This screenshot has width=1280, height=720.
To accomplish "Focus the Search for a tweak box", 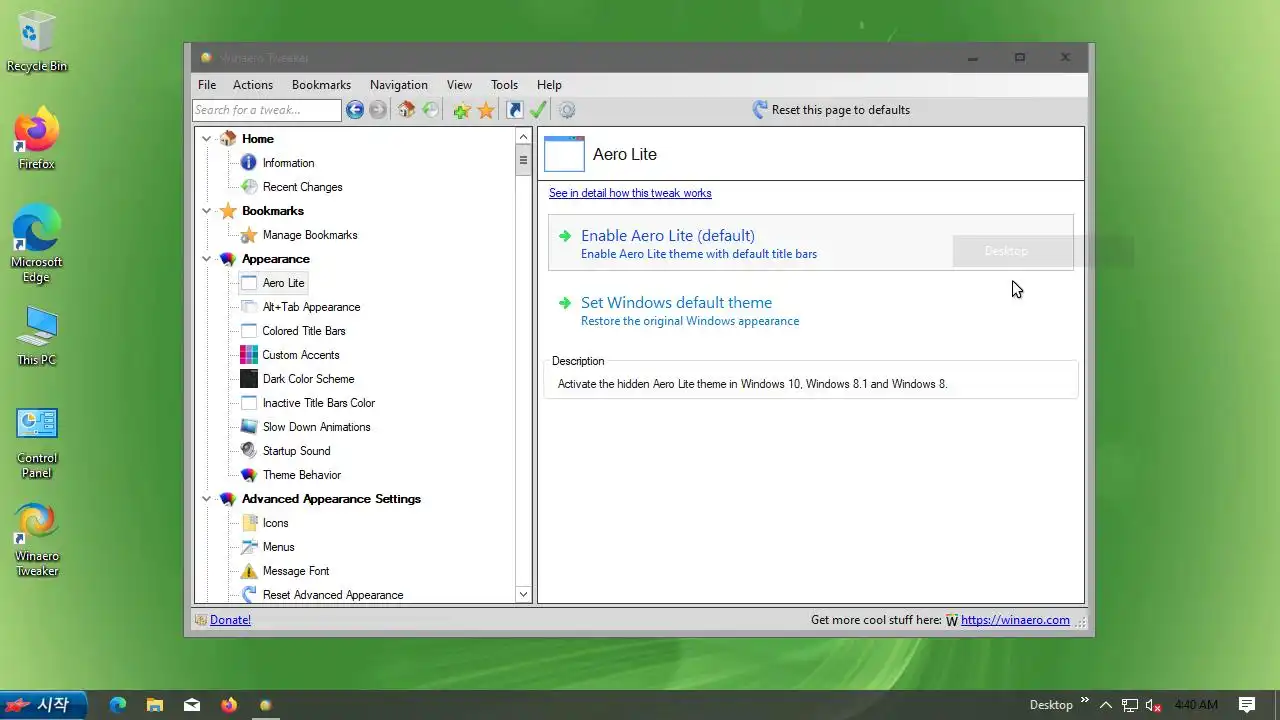I will coord(267,110).
